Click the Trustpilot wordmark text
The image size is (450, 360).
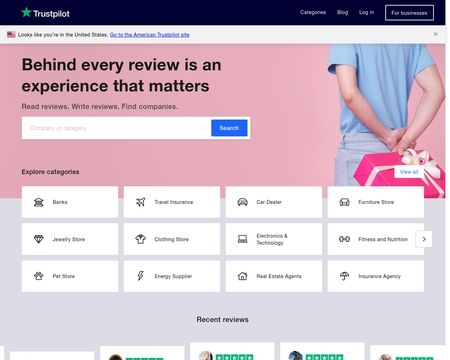click(x=51, y=14)
